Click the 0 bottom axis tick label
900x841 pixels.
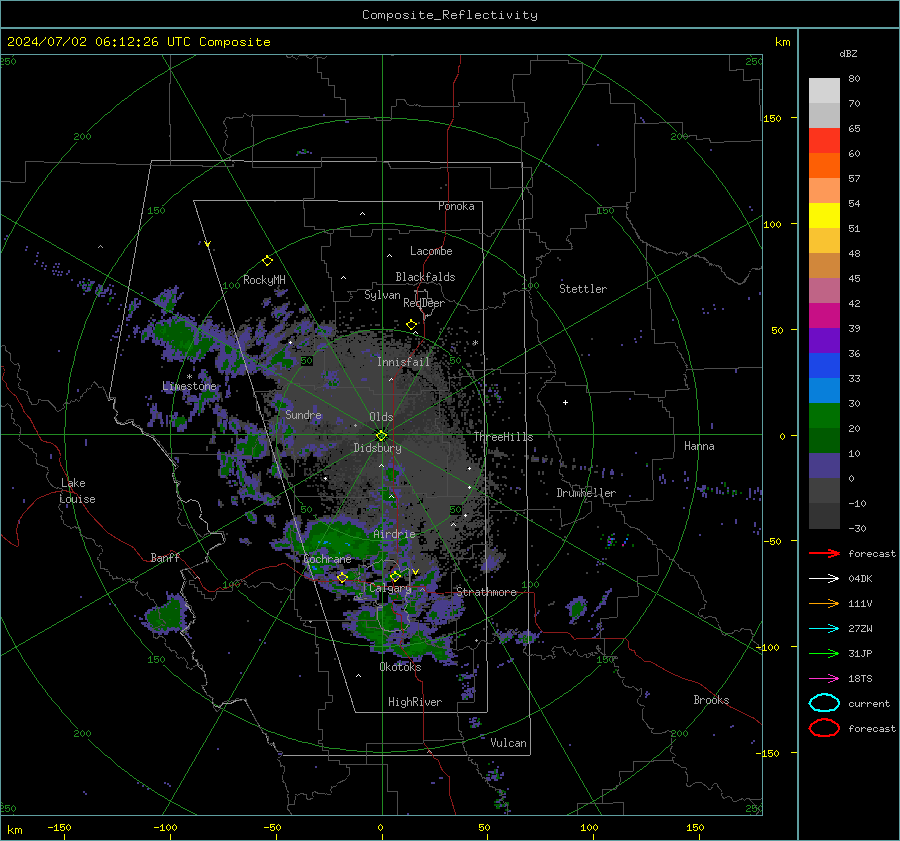point(380,827)
